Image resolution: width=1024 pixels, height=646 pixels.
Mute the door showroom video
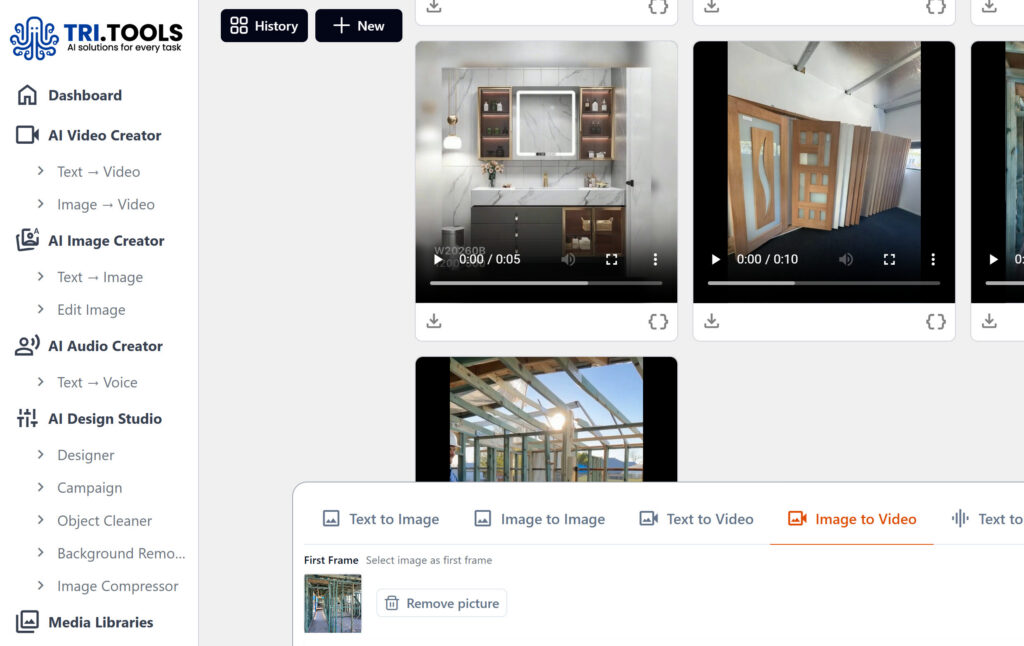[x=846, y=259]
